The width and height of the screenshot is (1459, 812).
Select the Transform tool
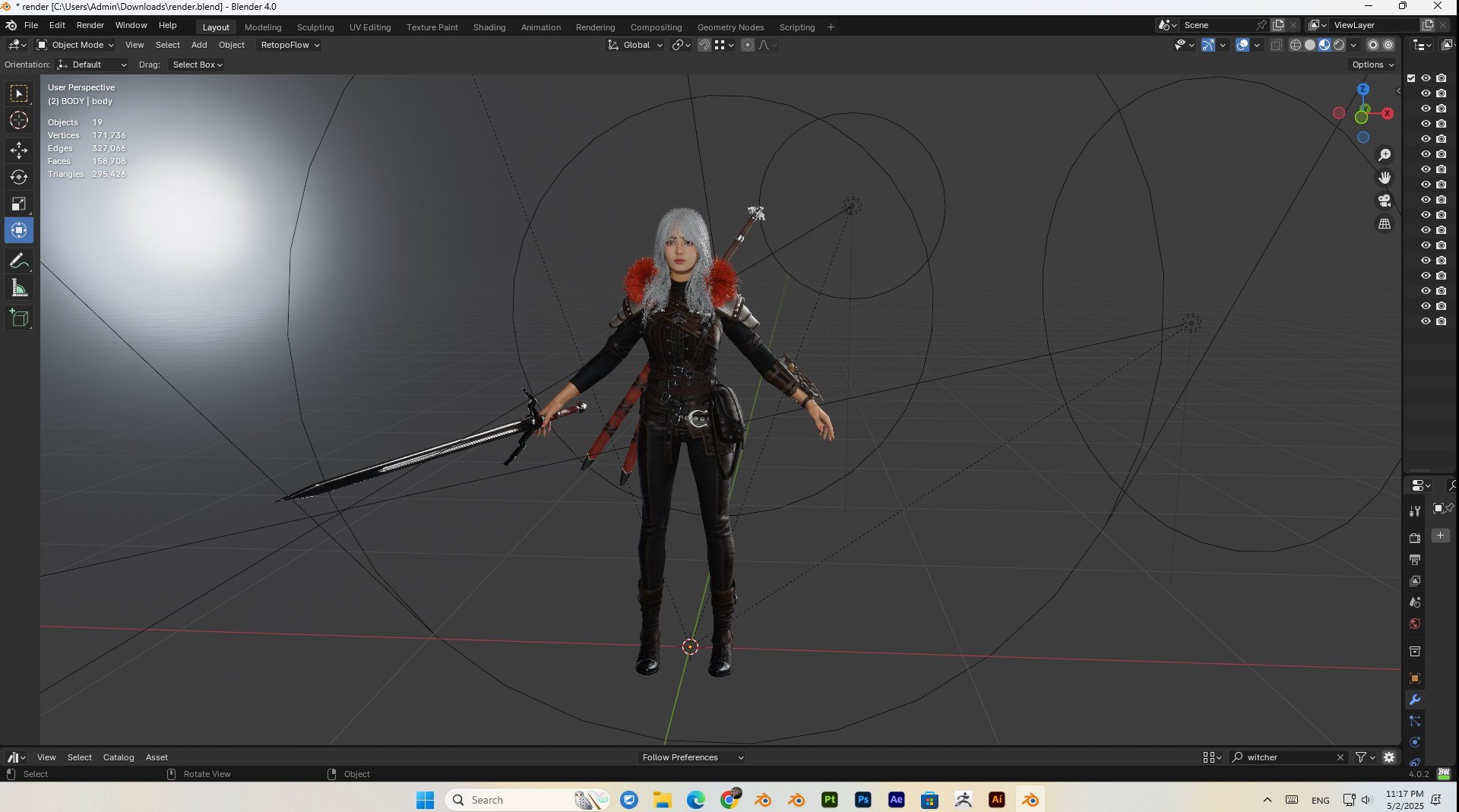tap(19, 230)
